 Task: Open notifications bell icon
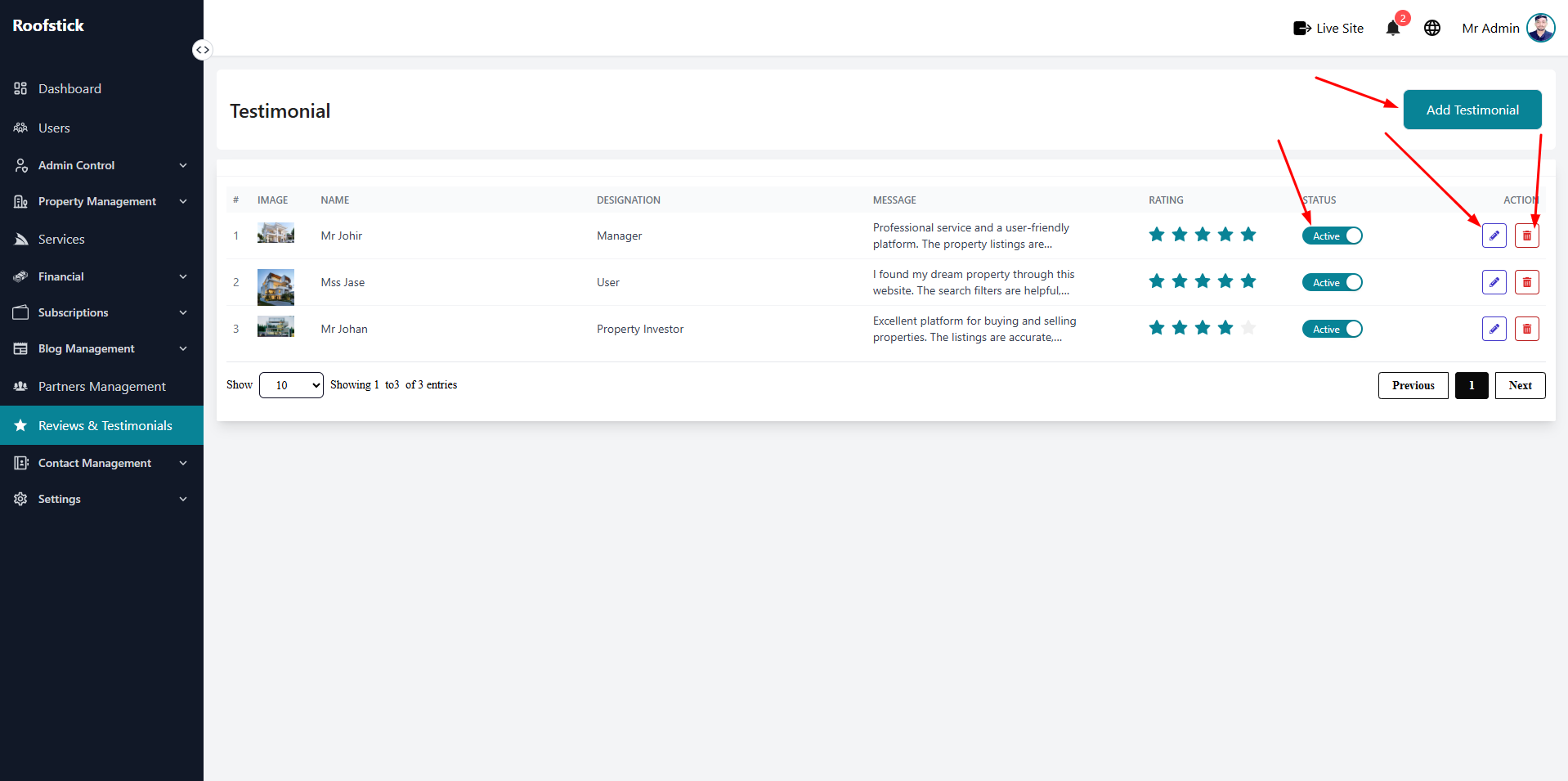pyautogui.click(x=1393, y=29)
